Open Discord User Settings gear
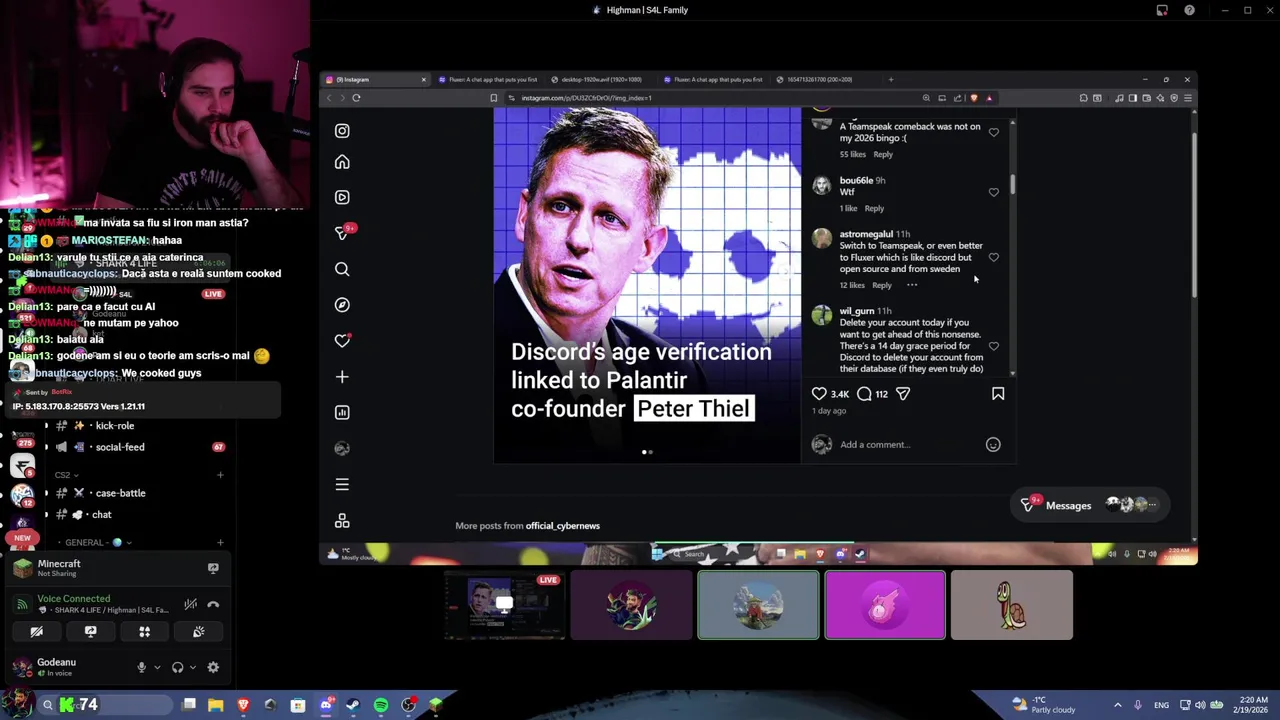This screenshot has height=720, width=1280. point(213,668)
